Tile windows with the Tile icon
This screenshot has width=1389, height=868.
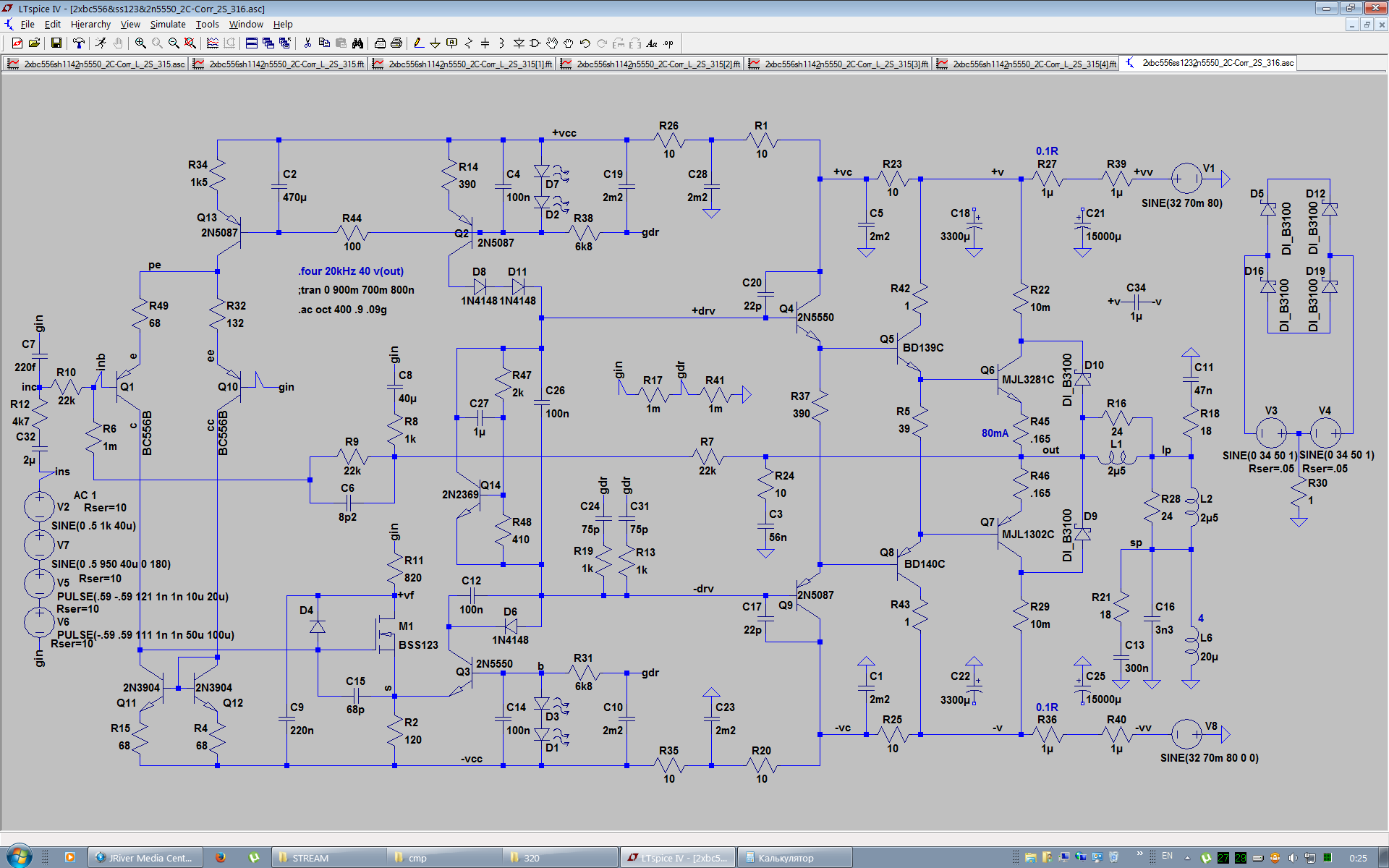coord(252,43)
